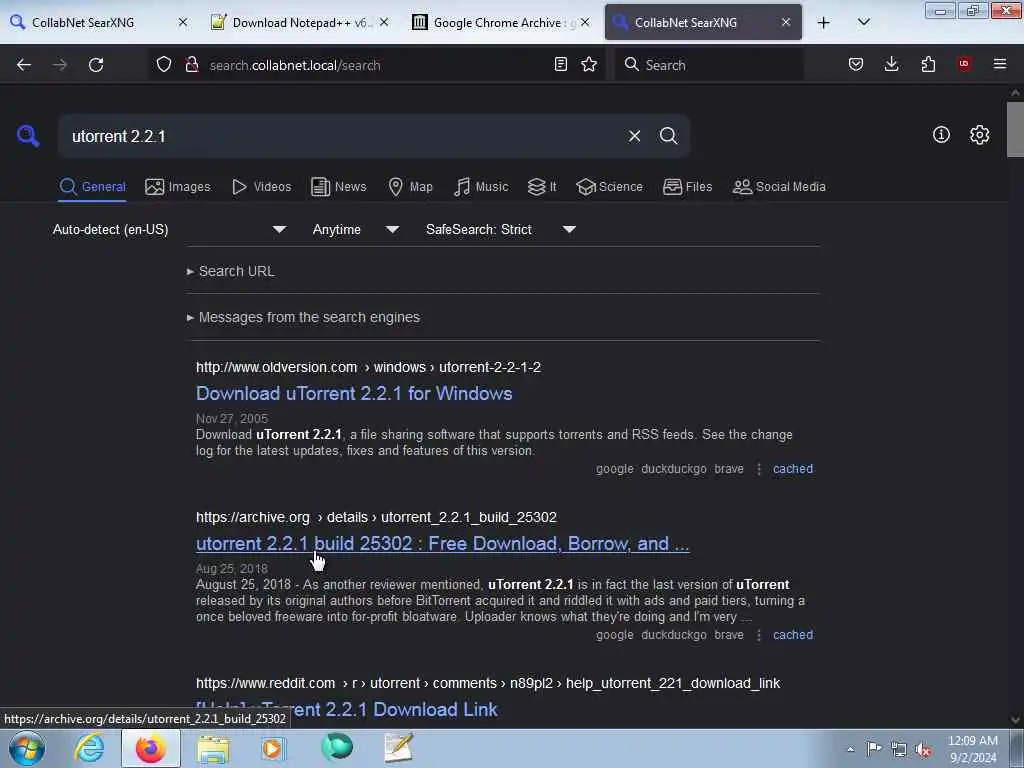
Task: List all tabs dropdown arrow
Action: tap(863, 22)
